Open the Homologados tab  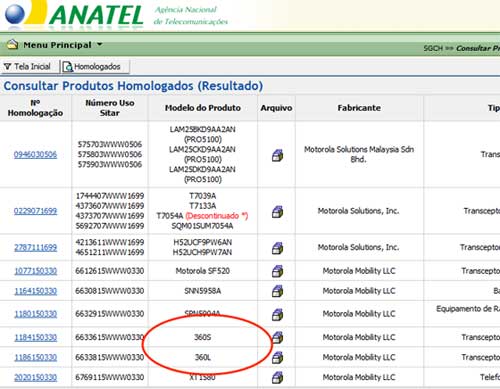point(92,67)
